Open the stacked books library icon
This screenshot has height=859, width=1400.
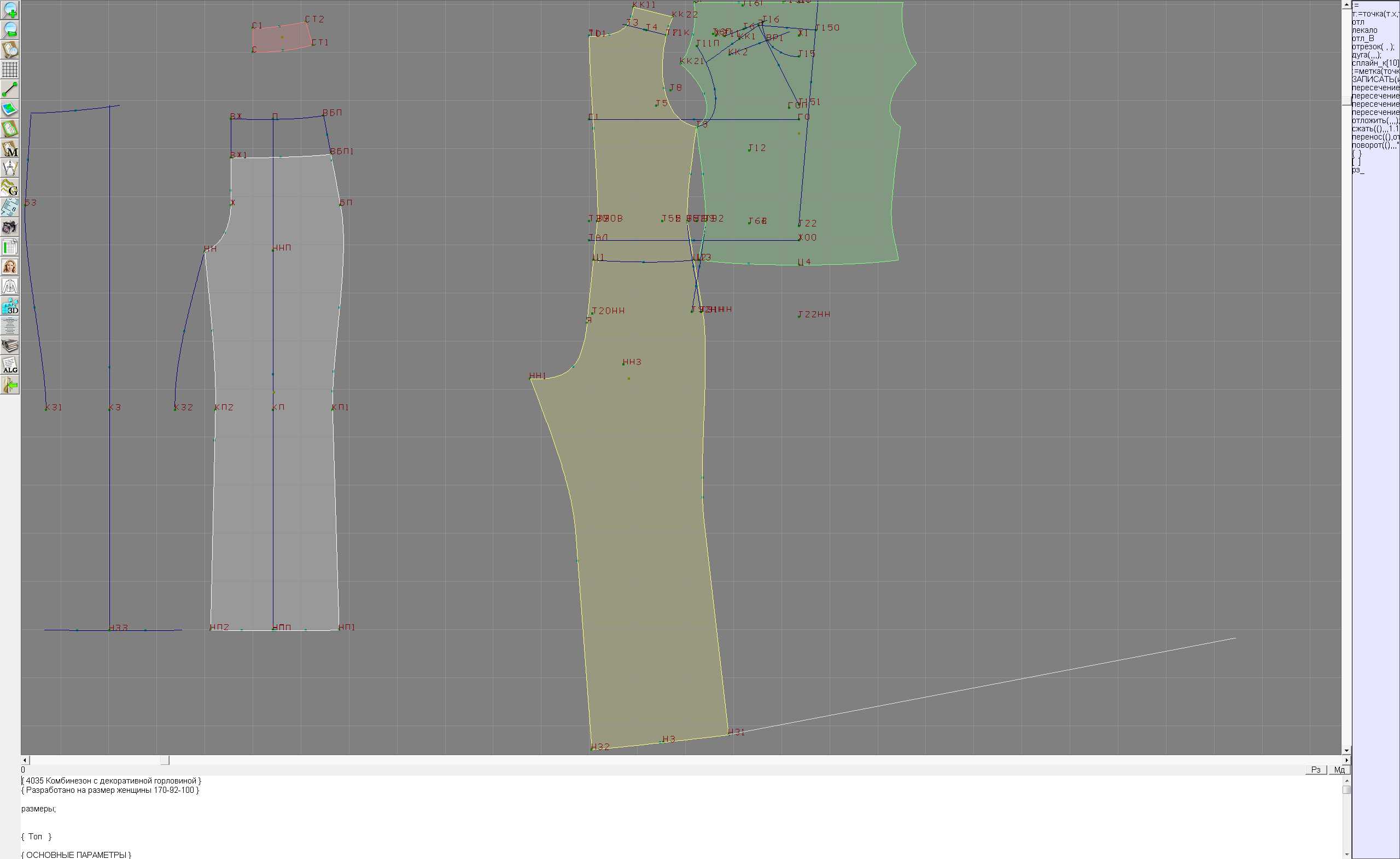click(x=10, y=346)
